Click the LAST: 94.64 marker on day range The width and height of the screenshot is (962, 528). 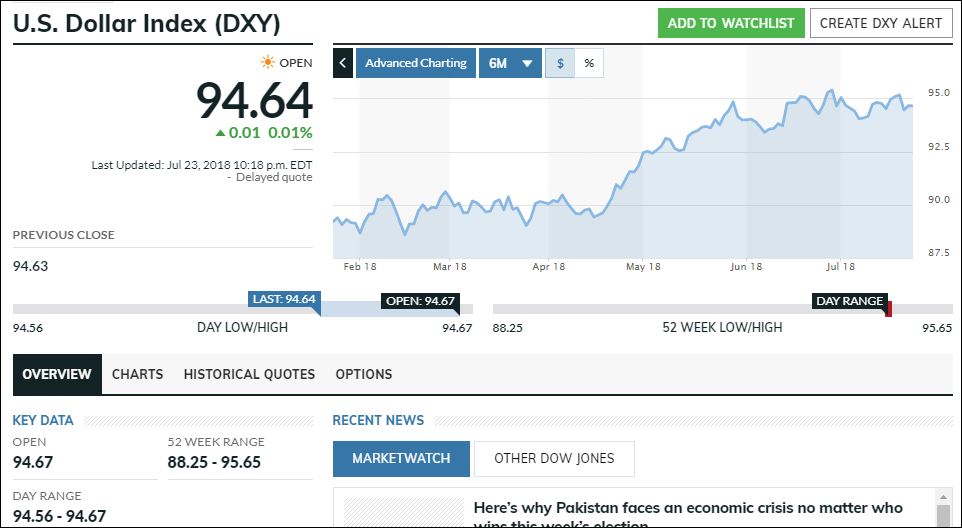pyautogui.click(x=284, y=299)
